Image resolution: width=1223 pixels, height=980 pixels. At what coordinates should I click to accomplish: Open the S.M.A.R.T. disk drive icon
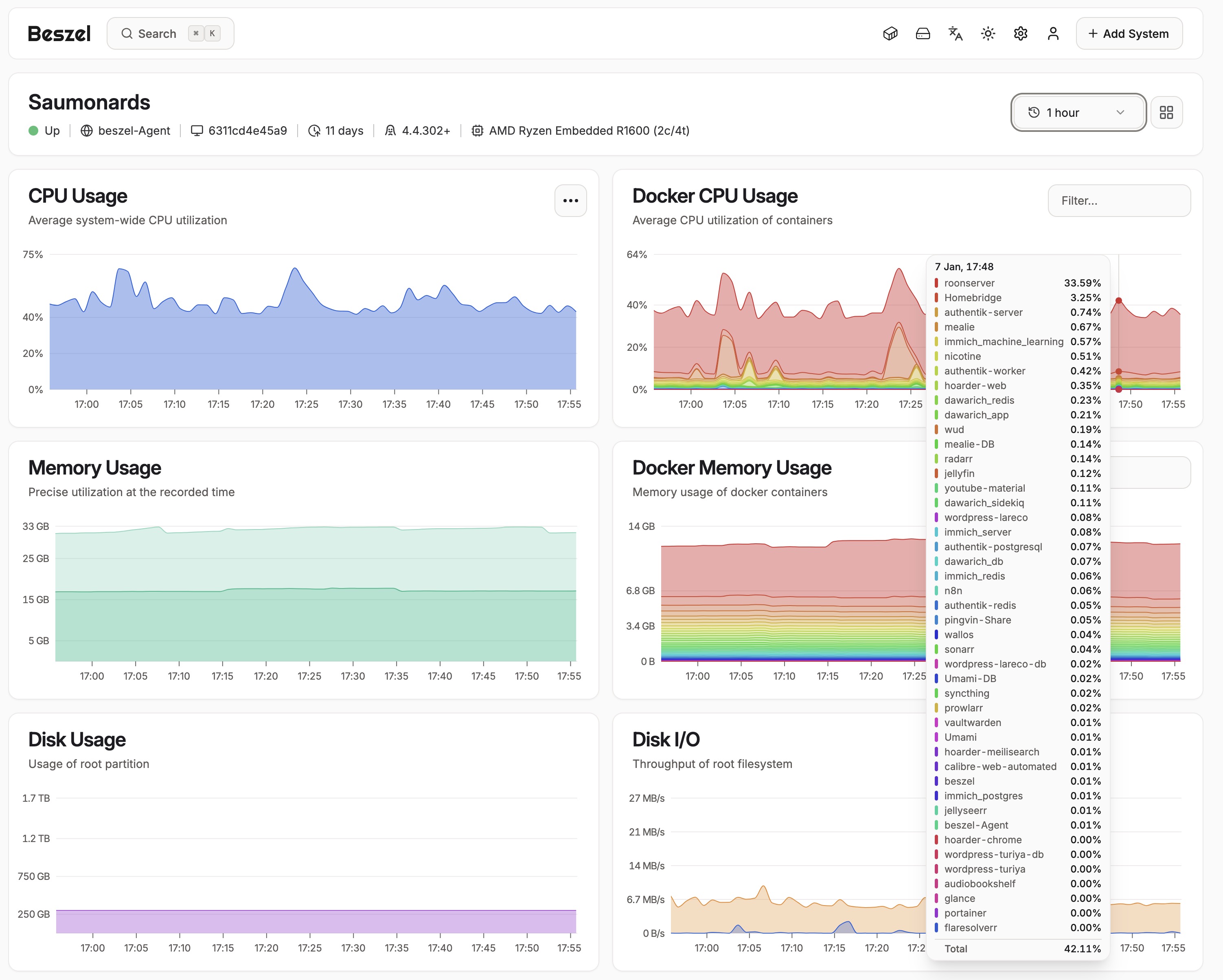tap(923, 33)
